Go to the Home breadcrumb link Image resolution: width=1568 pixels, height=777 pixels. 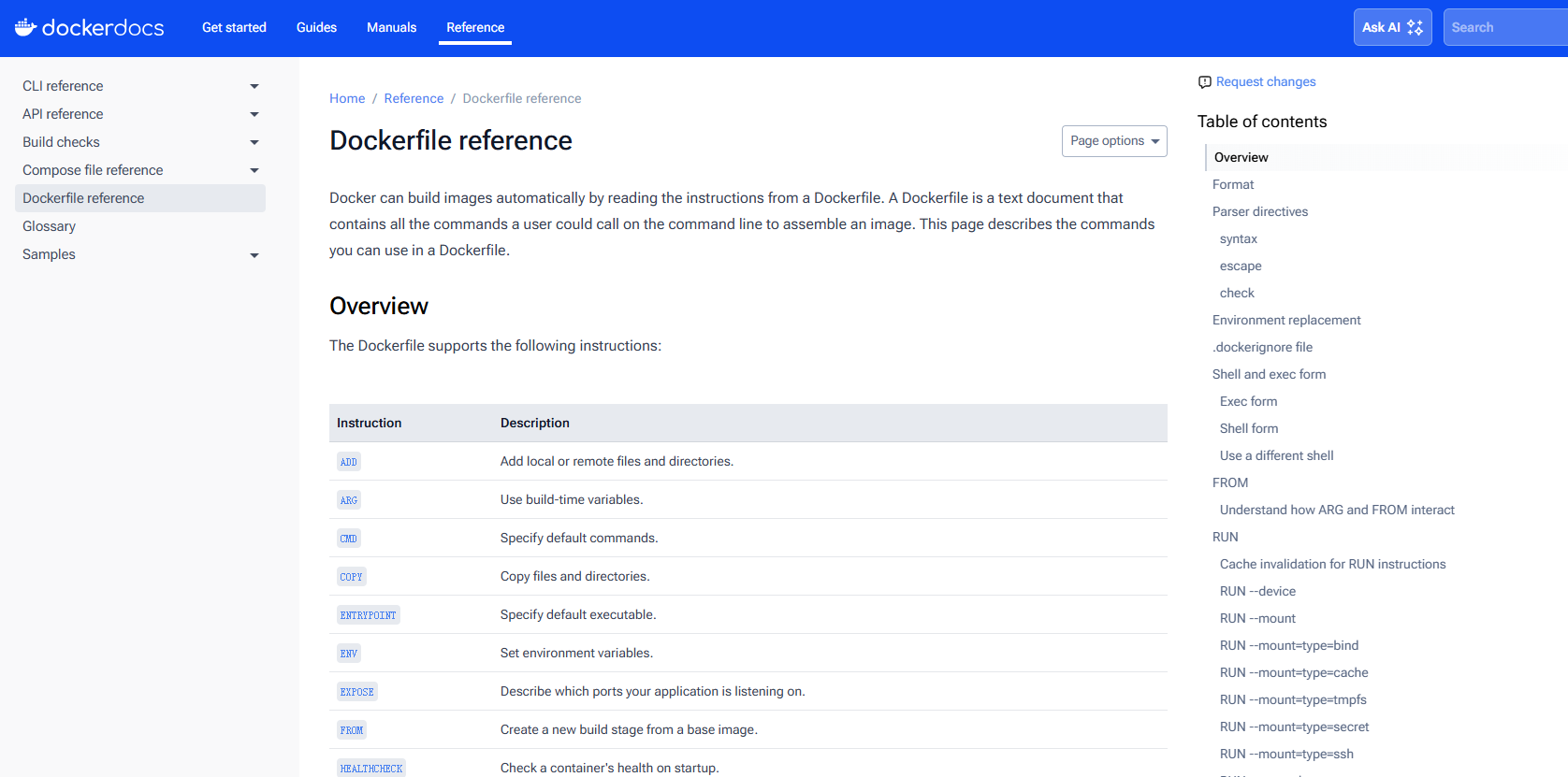tap(347, 98)
